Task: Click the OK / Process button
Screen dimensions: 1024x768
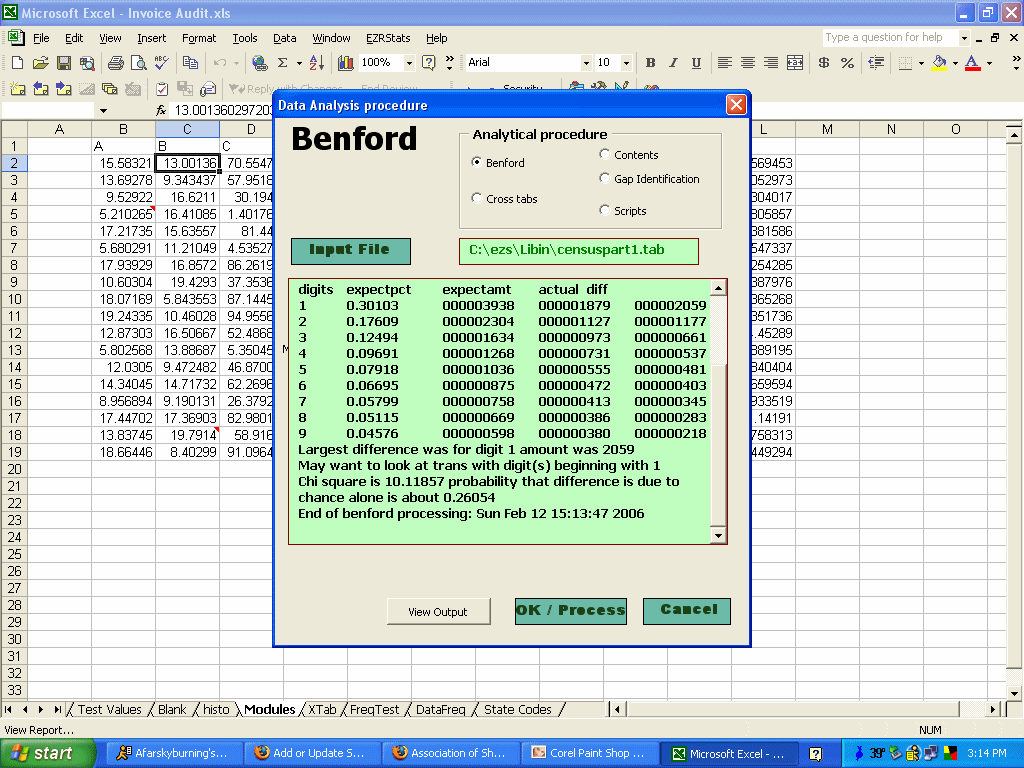Action: coord(571,611)
